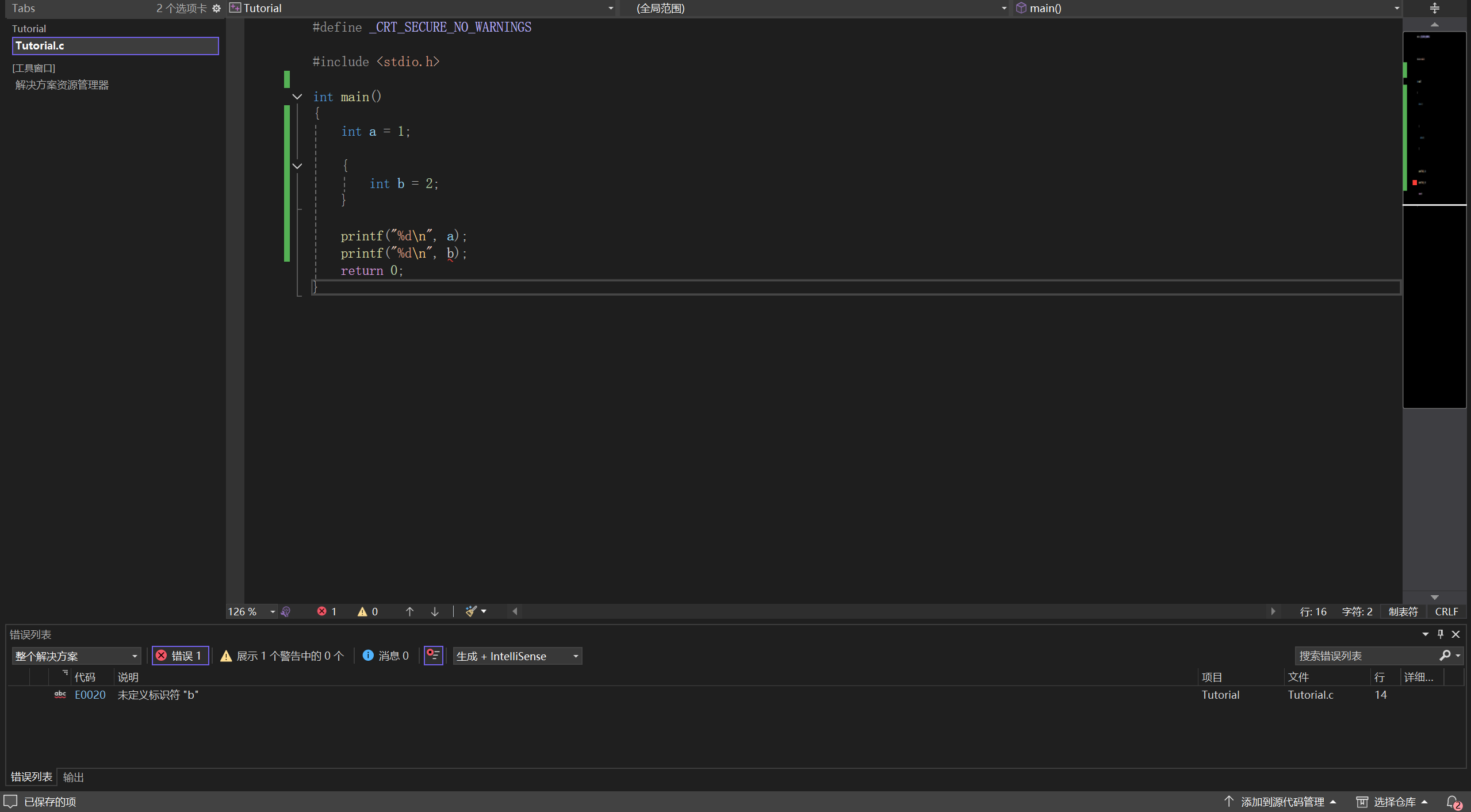Click the IntelliSense health indicator icon
This screenshot has width=1471, height=812.
[x=286, y=611]
